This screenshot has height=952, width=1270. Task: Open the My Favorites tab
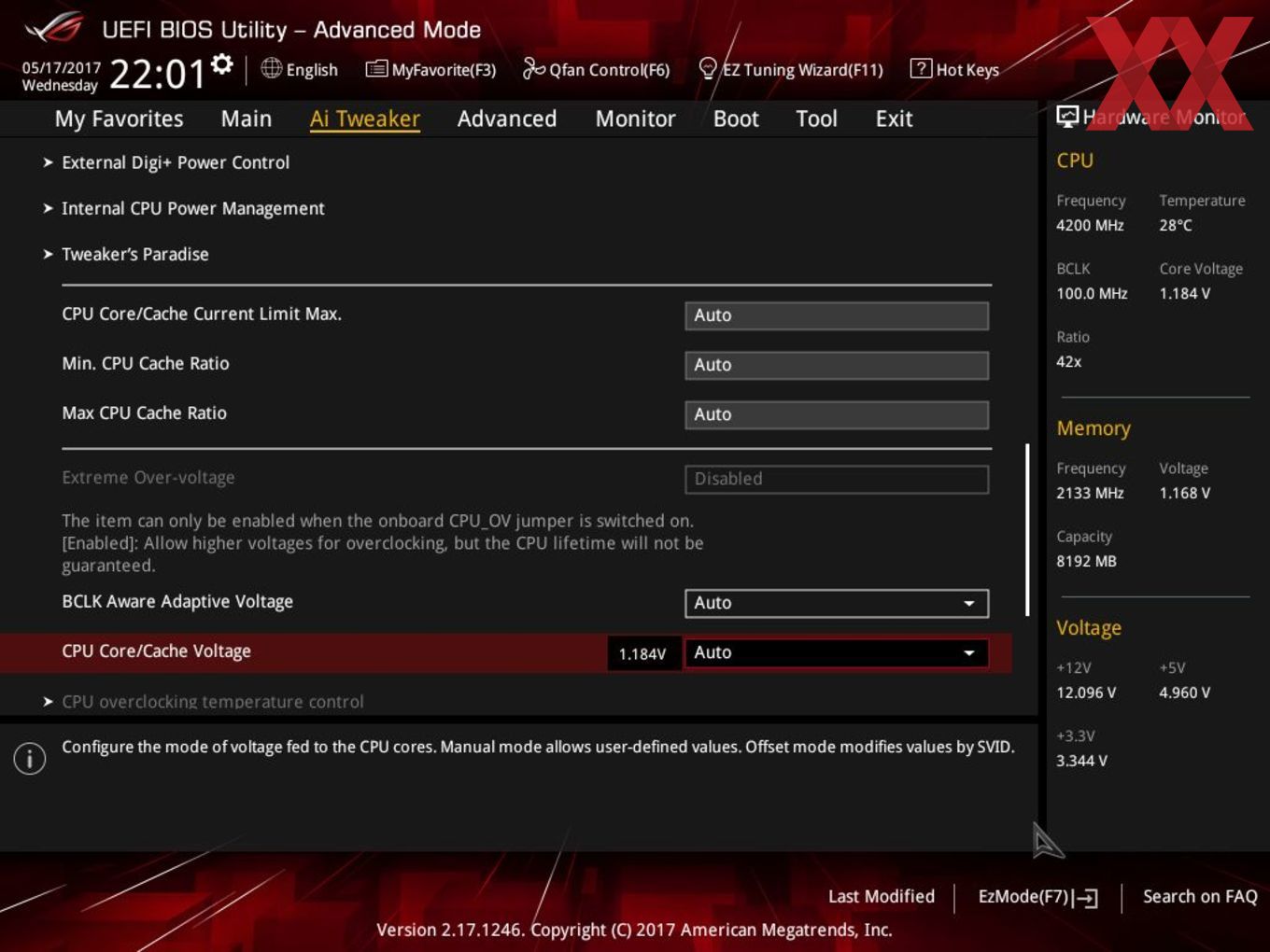point(119,119)
